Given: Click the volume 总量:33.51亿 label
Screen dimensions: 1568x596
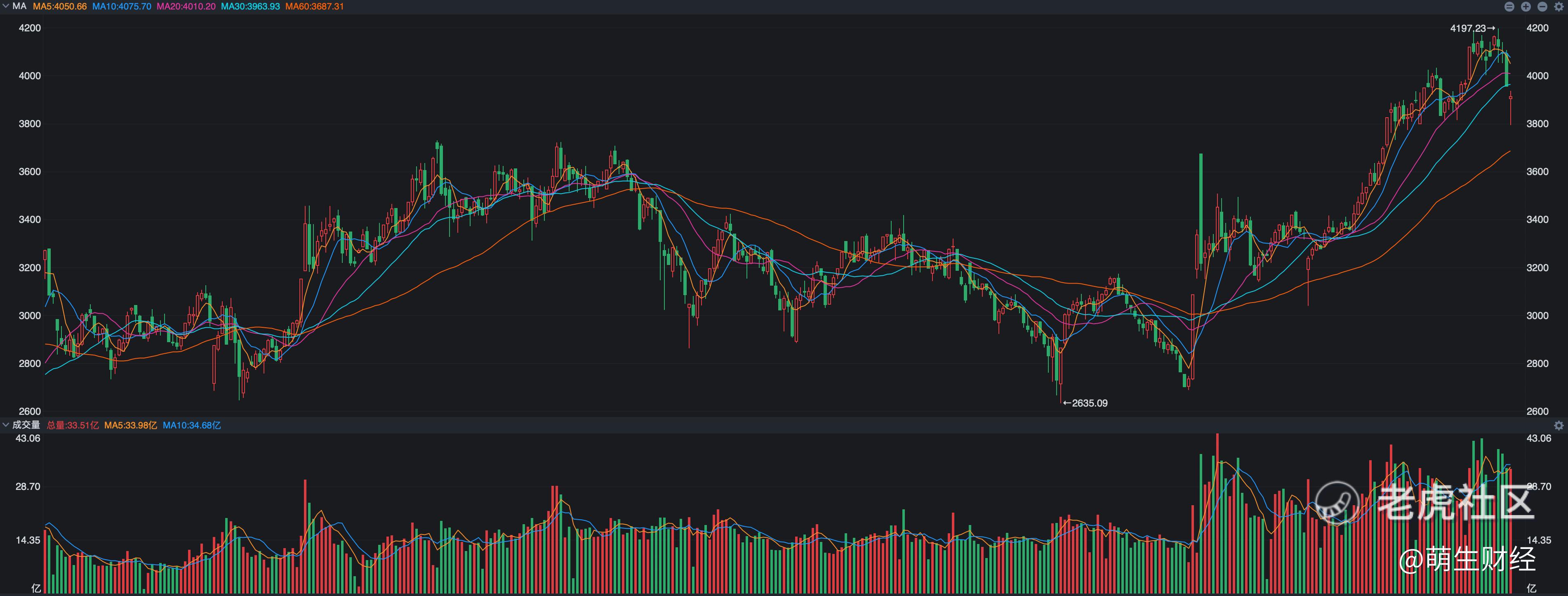Looking at the screenshot, I should pos(73,426).
